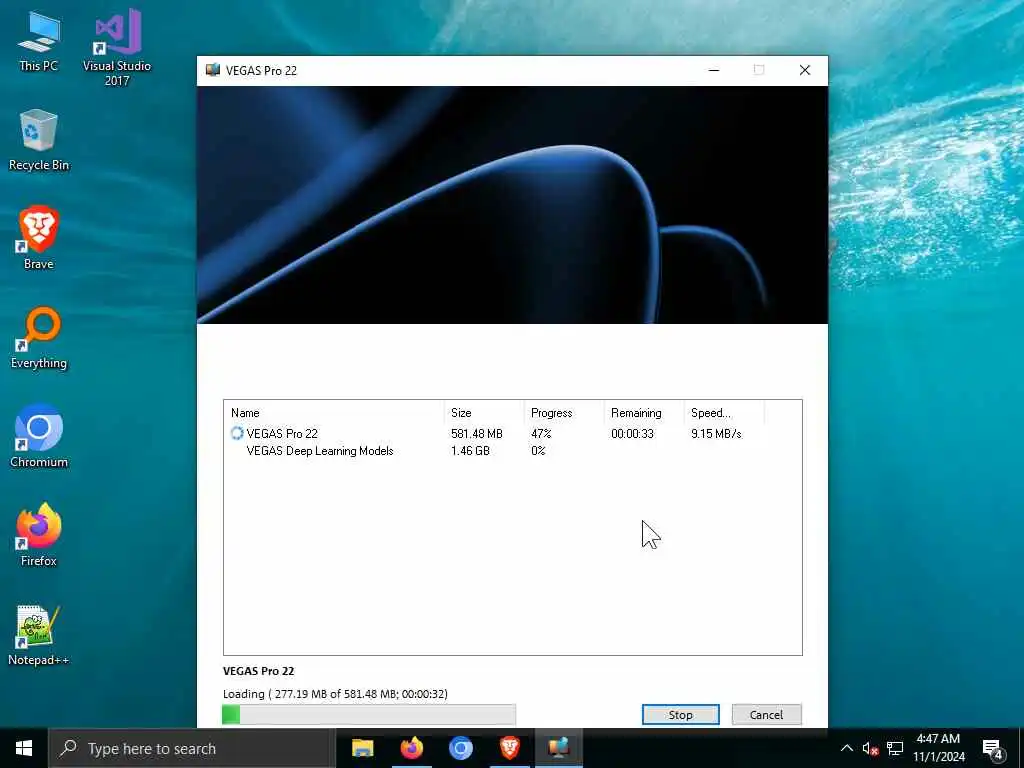This screenshot has width=1024, height=768.
Task: Click the Progress column header
Action: tap(564, 413)
